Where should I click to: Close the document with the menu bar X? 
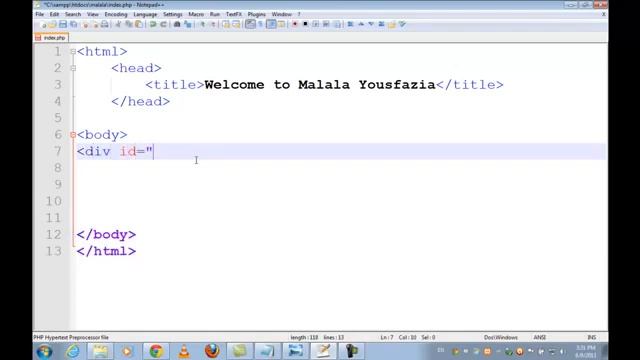[603, 14]
